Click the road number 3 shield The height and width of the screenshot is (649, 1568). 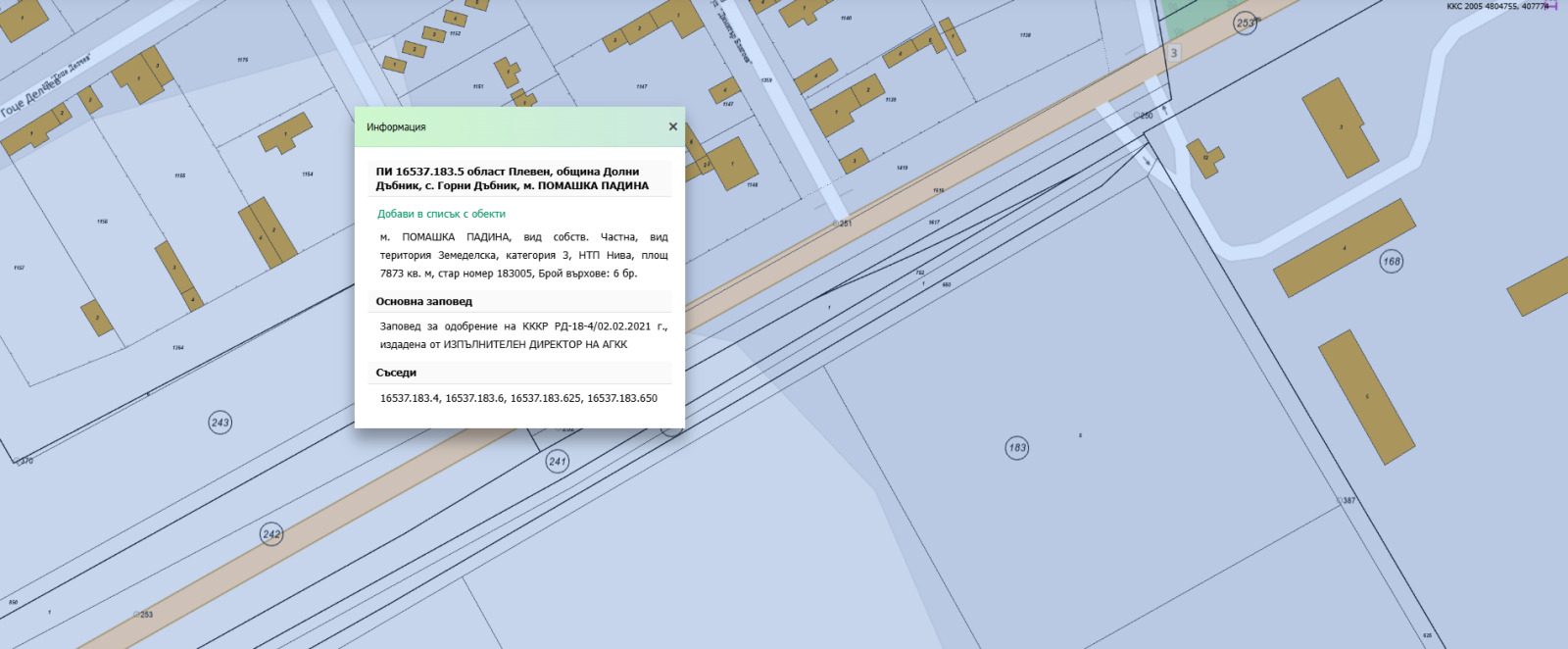point(1174,53)
